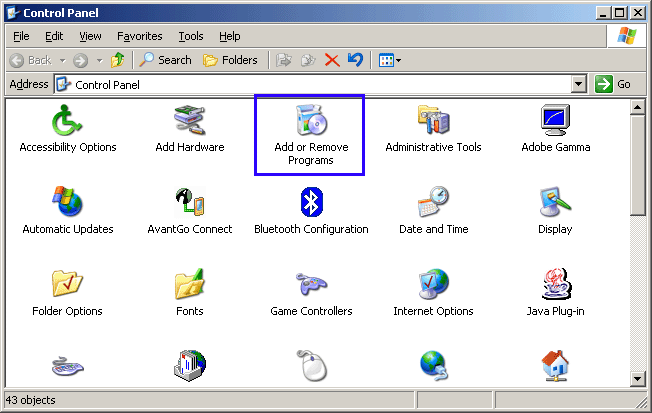Screen dimensions: 652x413
Task: Open the Favorites menu
Action: coord(140,37)
